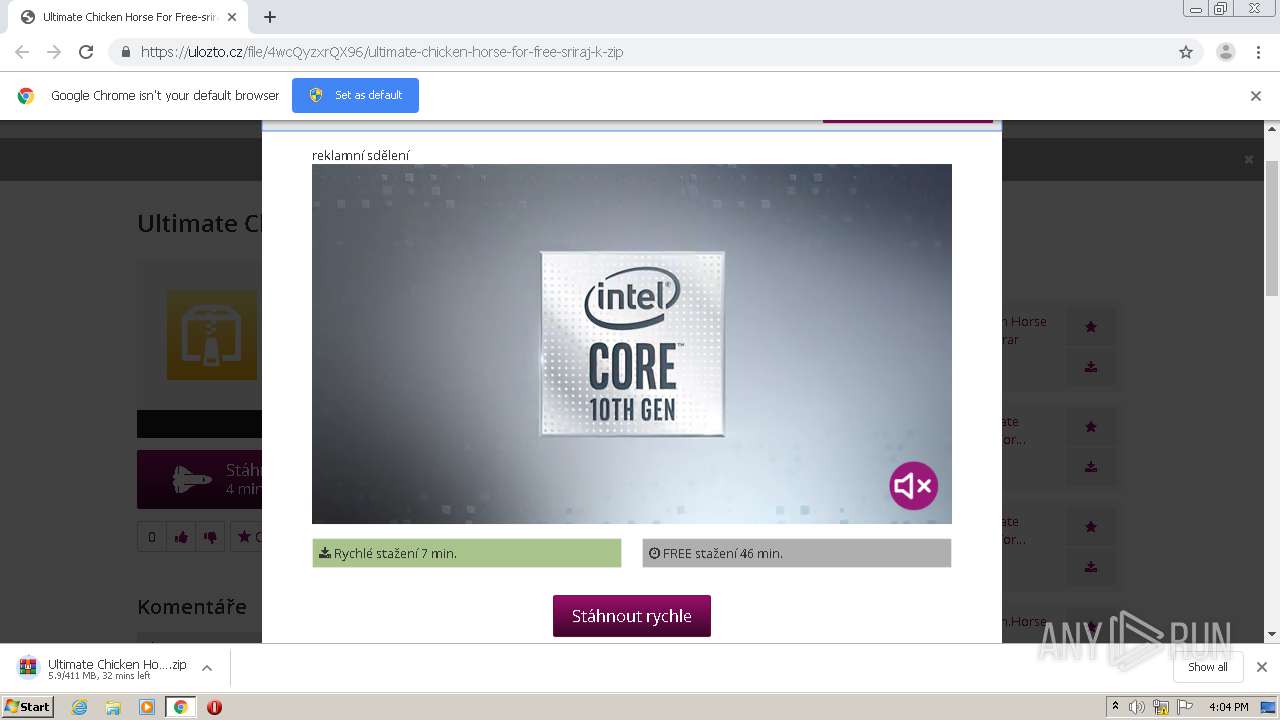
Task: Click Show all downloads
Action: click(1208, 667)
